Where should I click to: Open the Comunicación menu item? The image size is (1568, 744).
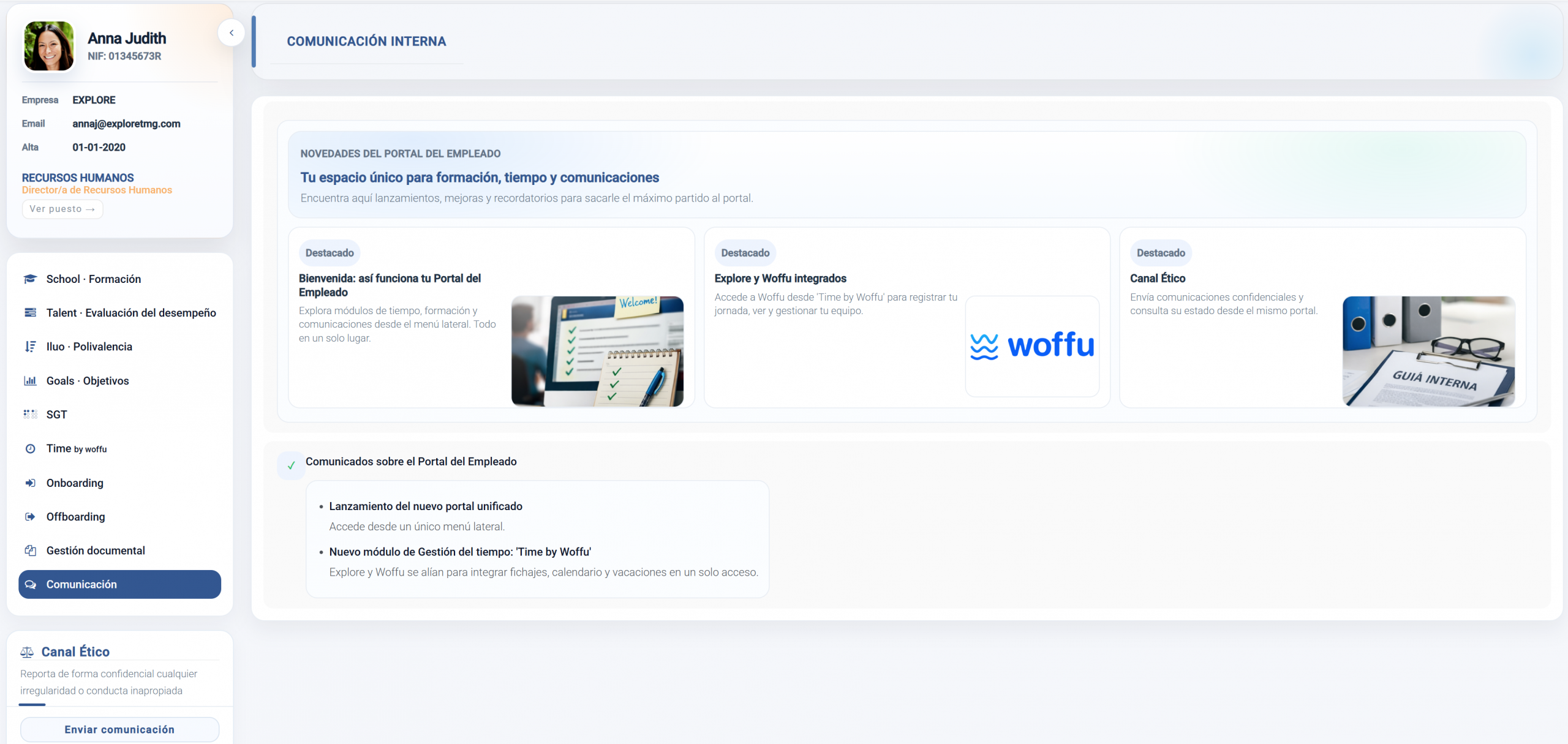(x=119, y=585)
